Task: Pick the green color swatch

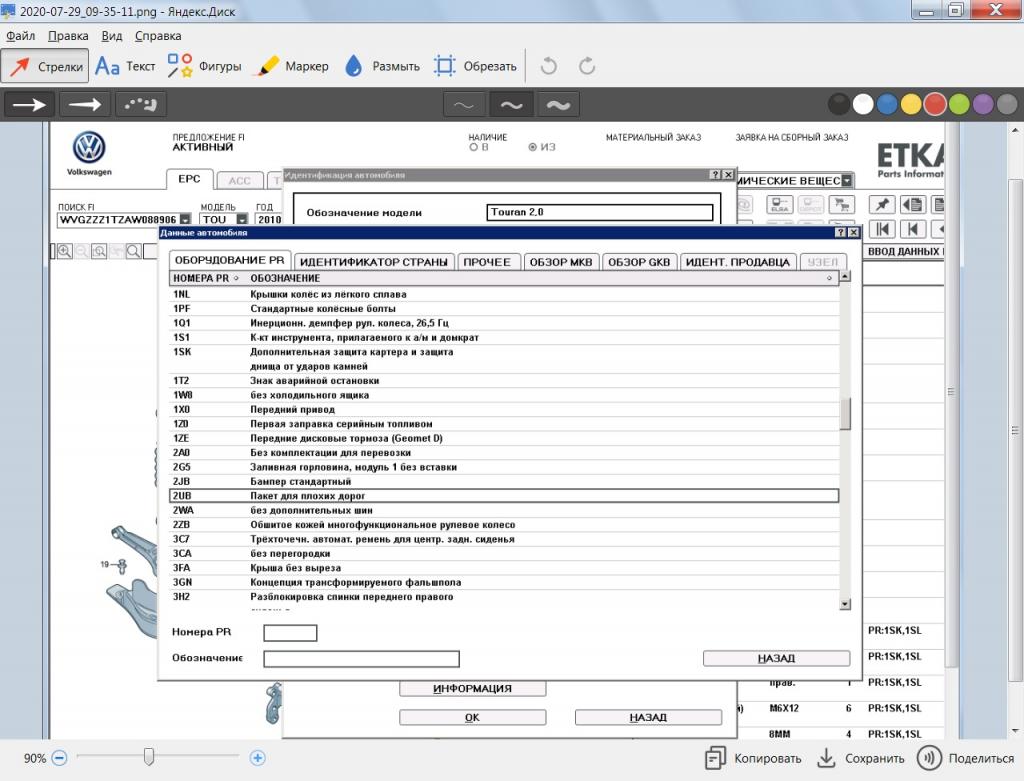Action: click(959, 104)
